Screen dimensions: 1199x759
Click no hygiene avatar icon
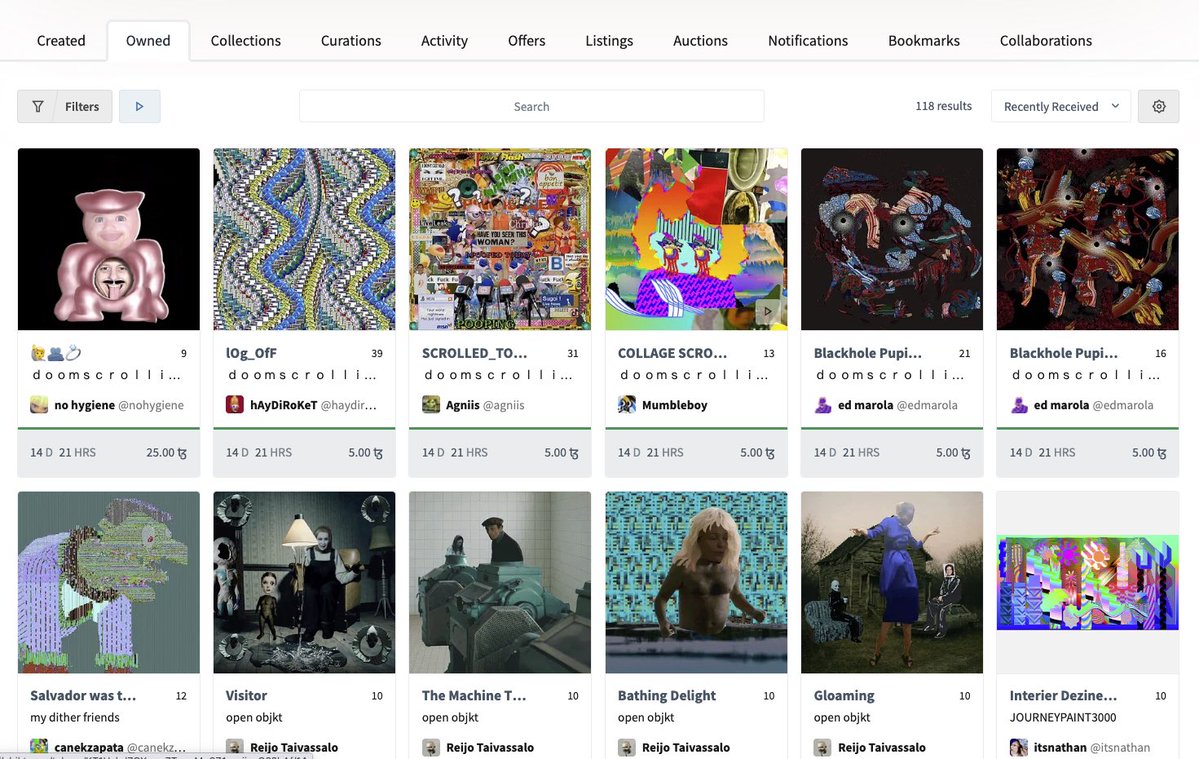(39, 404)
